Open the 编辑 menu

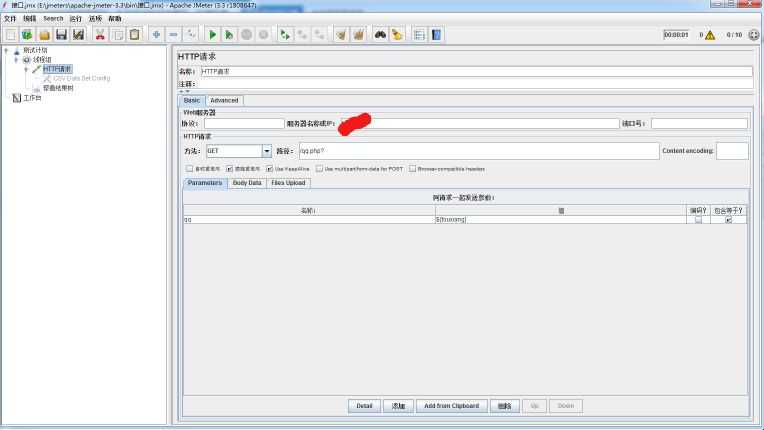(30, 19)
